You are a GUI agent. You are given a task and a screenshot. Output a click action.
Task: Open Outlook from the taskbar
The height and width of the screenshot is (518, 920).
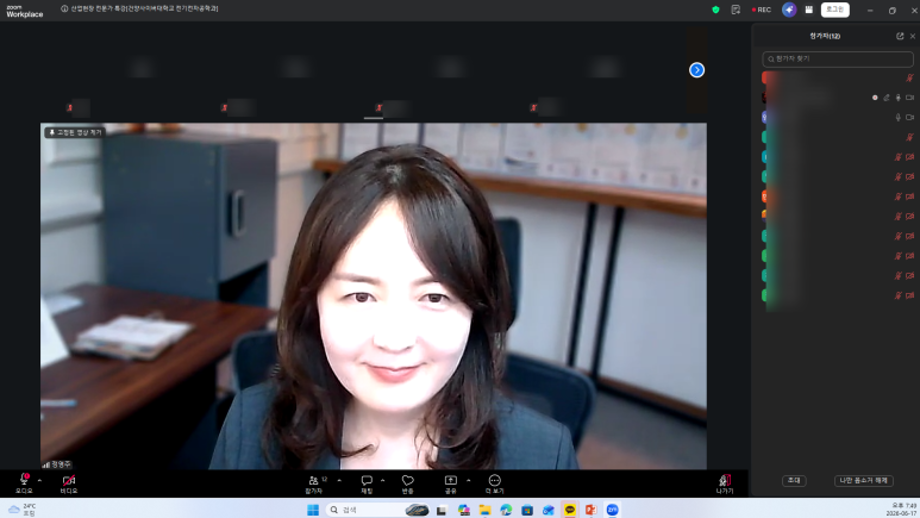point(548,510)
